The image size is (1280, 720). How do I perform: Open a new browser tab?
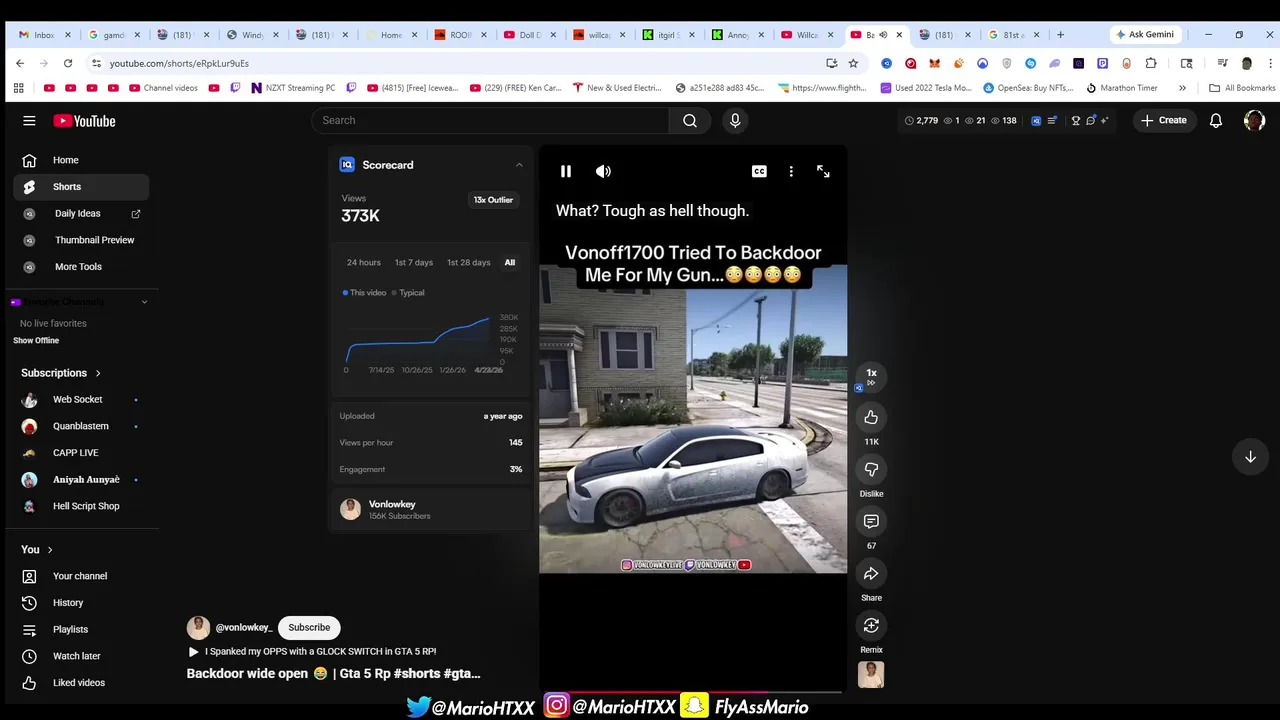pos(1060,34)
